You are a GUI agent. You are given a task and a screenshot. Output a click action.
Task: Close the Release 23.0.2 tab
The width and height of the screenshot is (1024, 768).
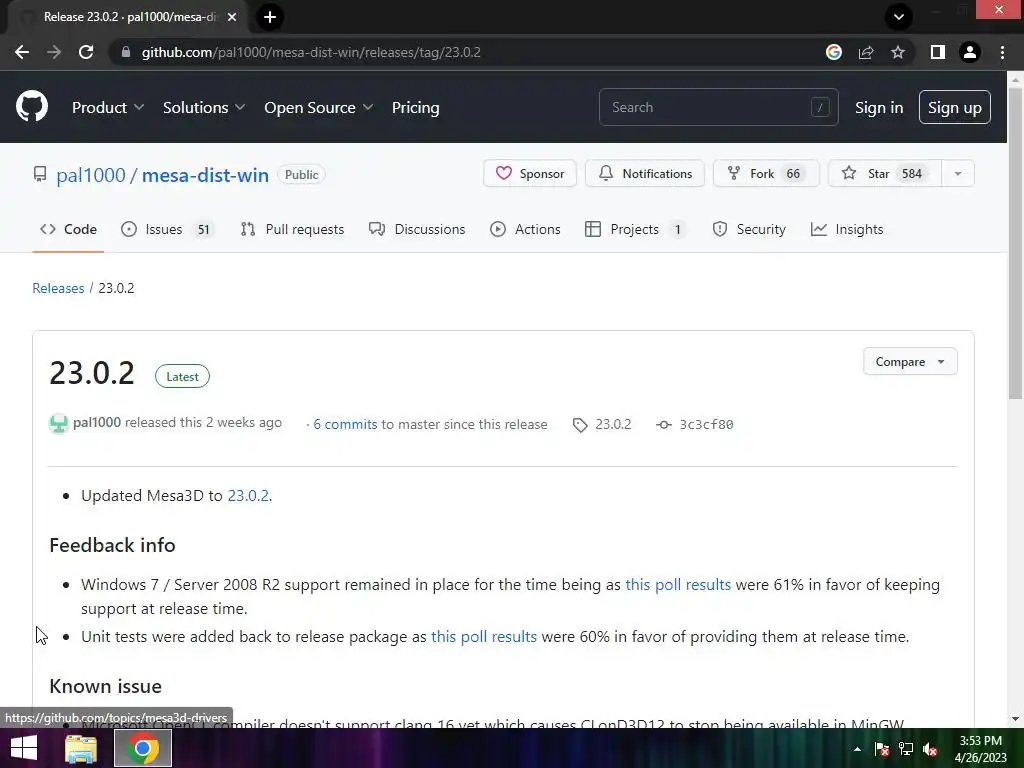(232, 17)
